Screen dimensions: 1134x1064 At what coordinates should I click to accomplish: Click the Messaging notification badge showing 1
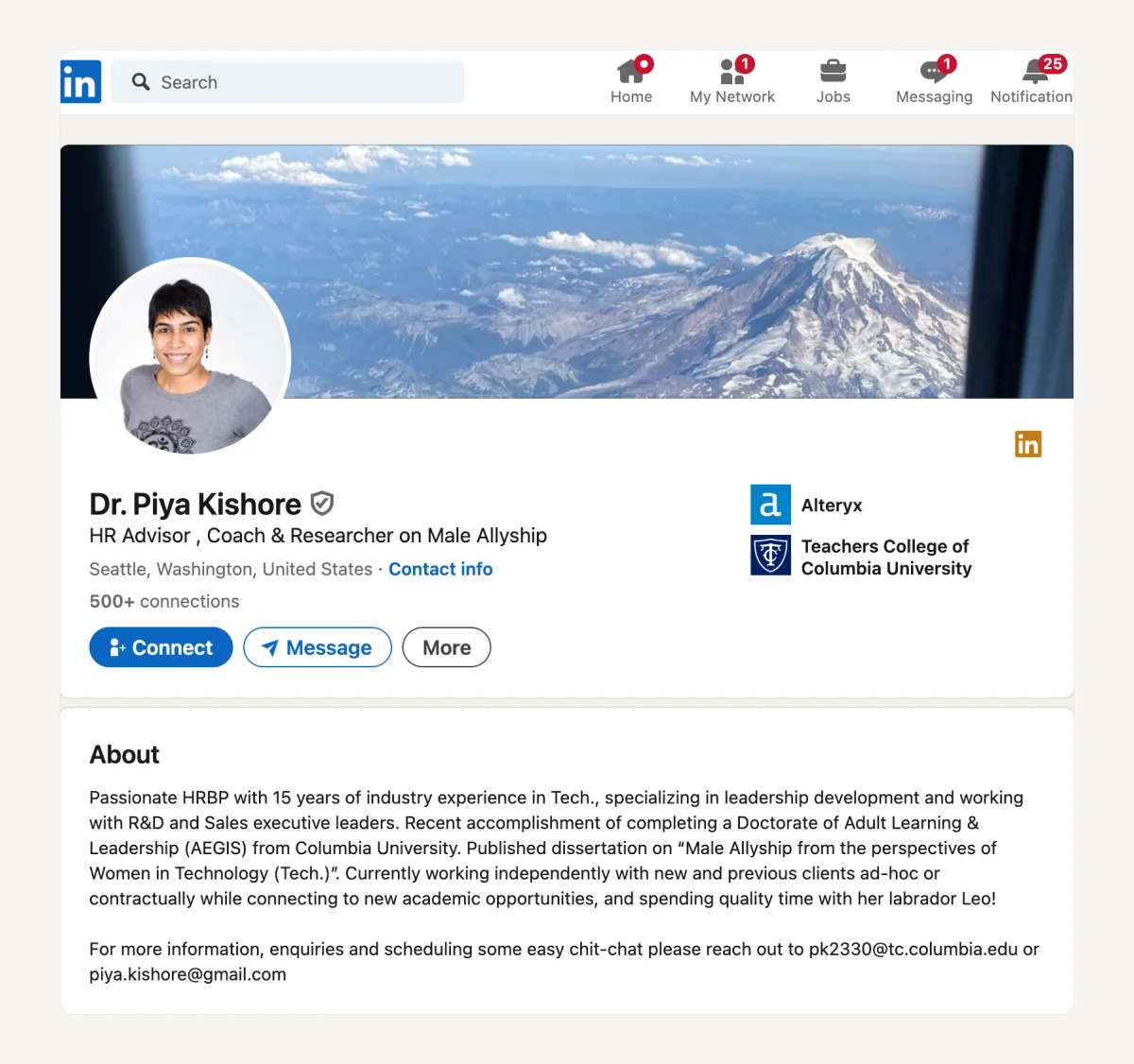(945, 64)
